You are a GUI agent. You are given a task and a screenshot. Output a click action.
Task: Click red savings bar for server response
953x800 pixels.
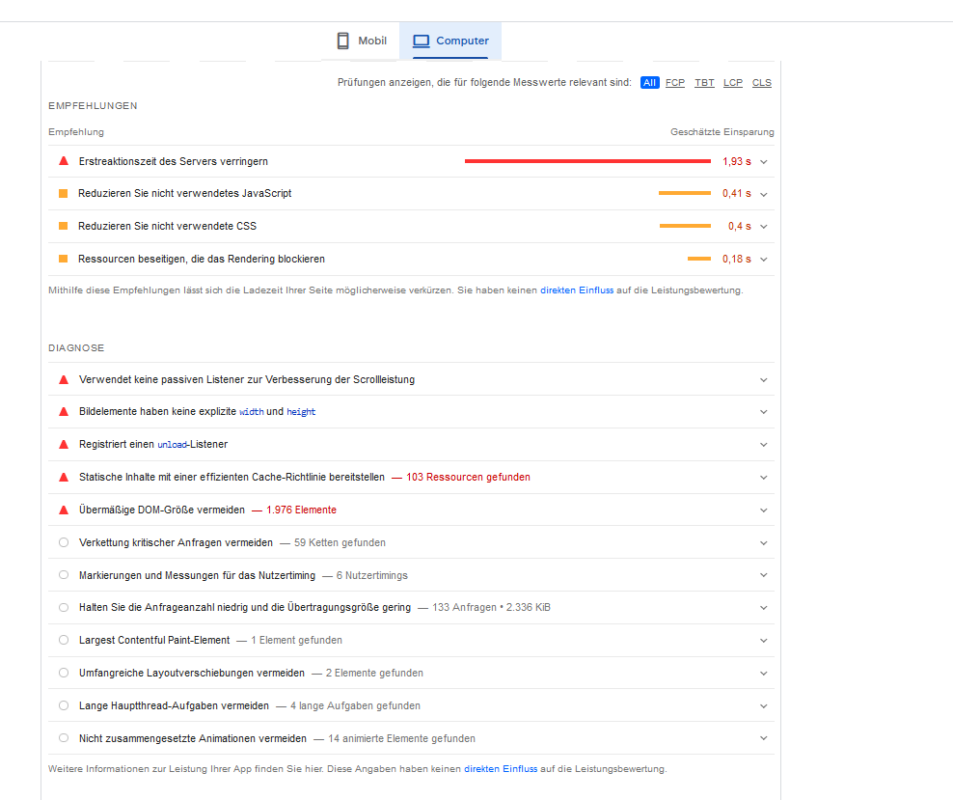tap(588, 161)
